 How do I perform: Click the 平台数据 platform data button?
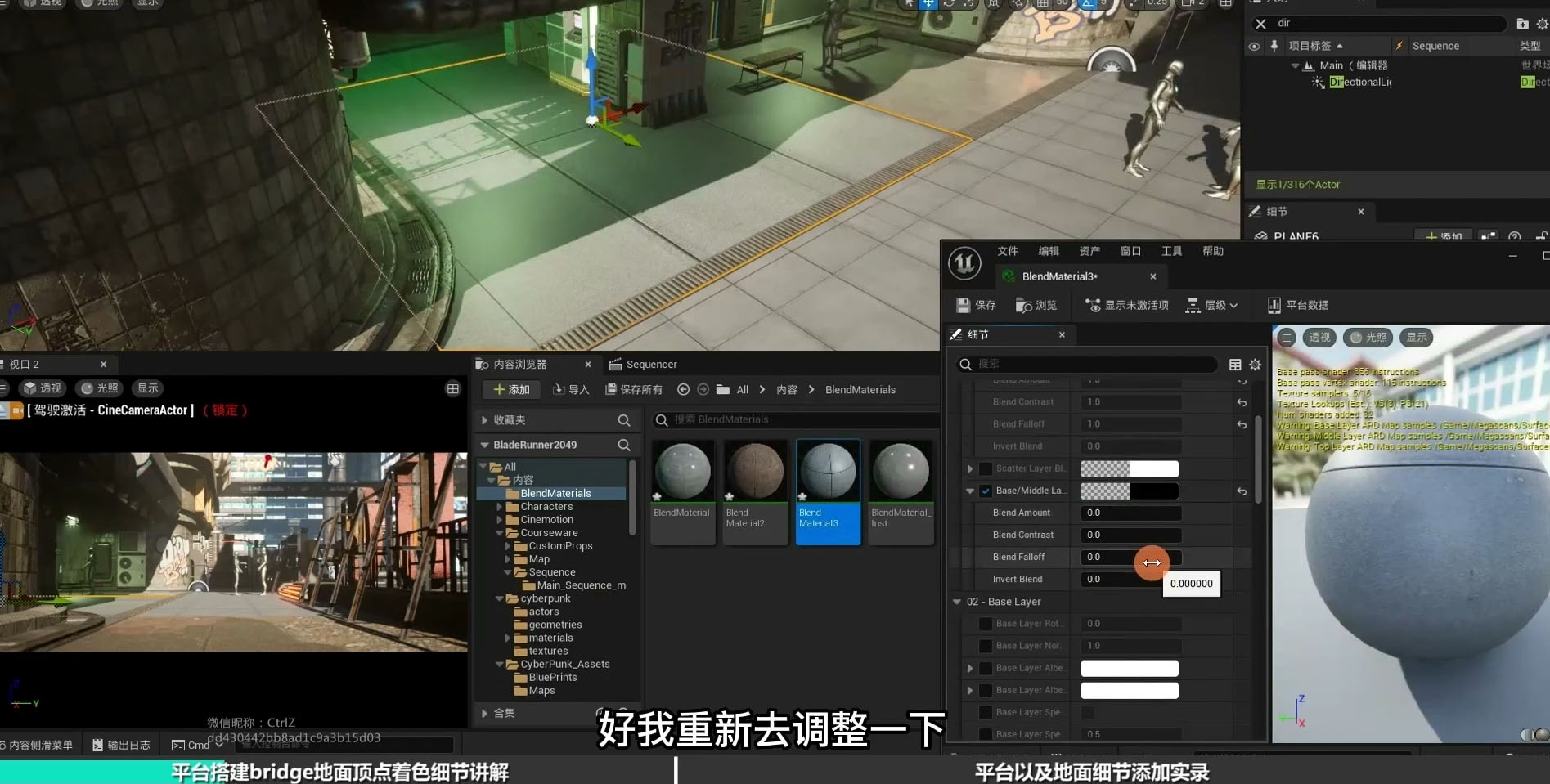click(1298, 305)
